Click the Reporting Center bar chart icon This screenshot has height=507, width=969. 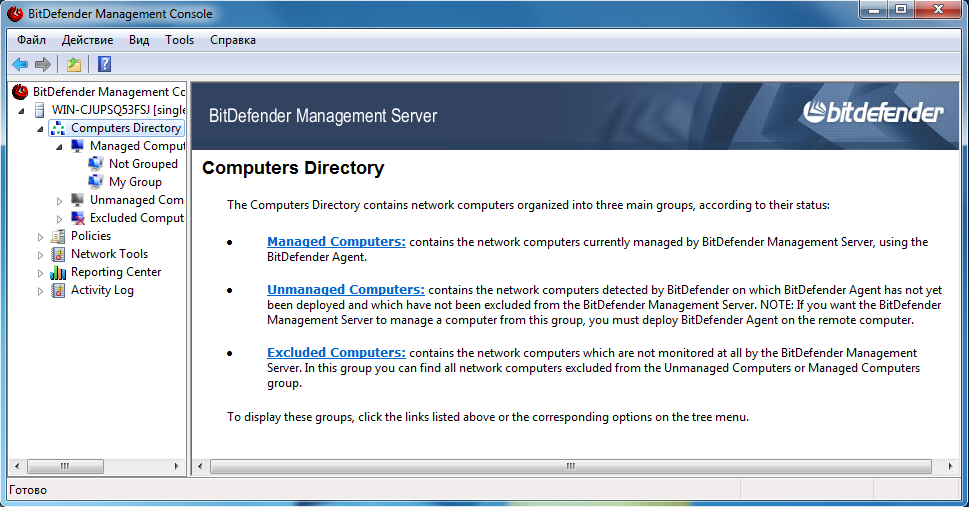coord(58,272)
